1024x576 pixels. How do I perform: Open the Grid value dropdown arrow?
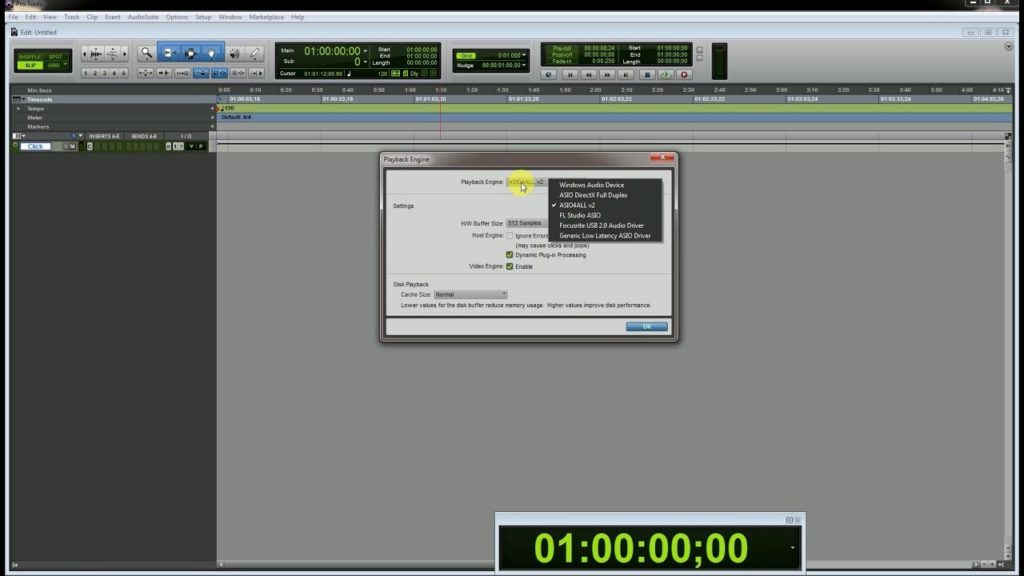point(524,56)
